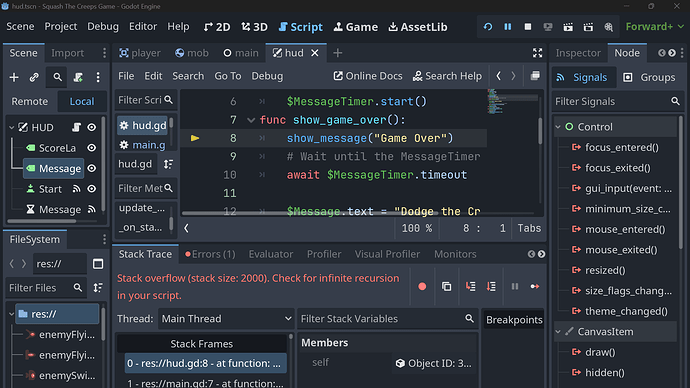Open Scene dock extra options menu
Image resolution: width=690 pixels, height=388 pixels.
click(98, 77)
